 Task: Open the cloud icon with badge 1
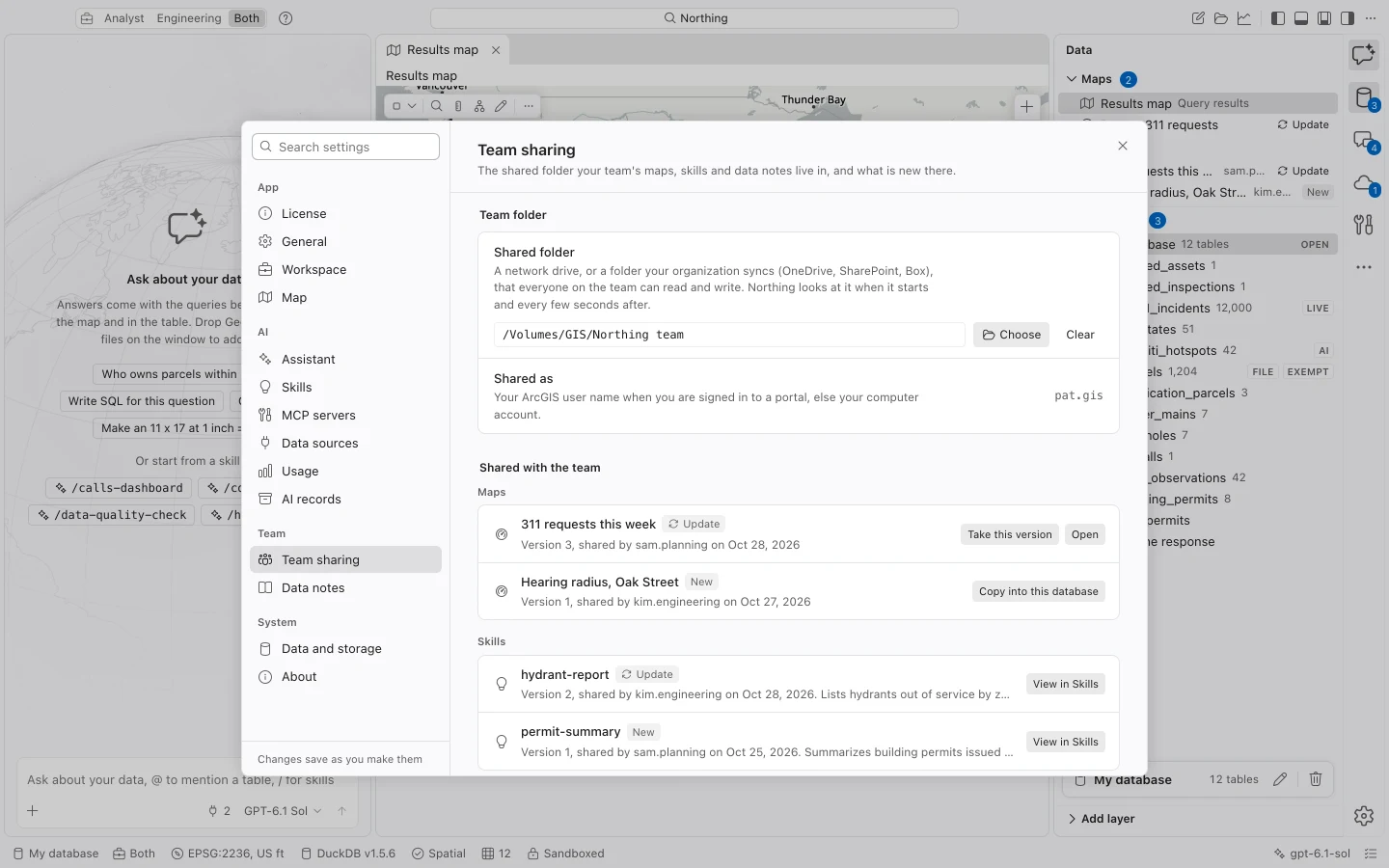pos(1363,182)
